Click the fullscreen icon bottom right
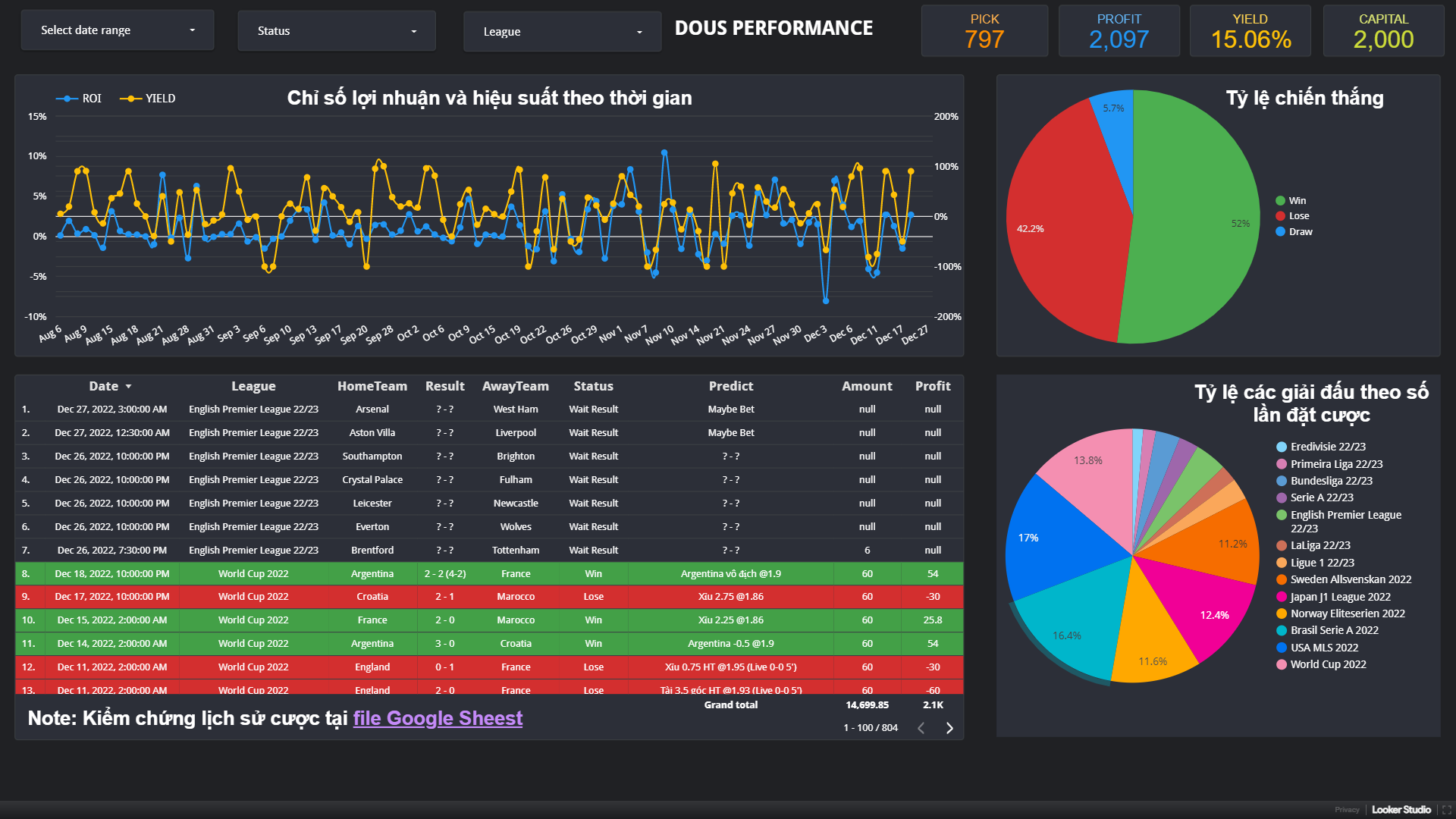 pyautogui.click(x=1446, y=809)
